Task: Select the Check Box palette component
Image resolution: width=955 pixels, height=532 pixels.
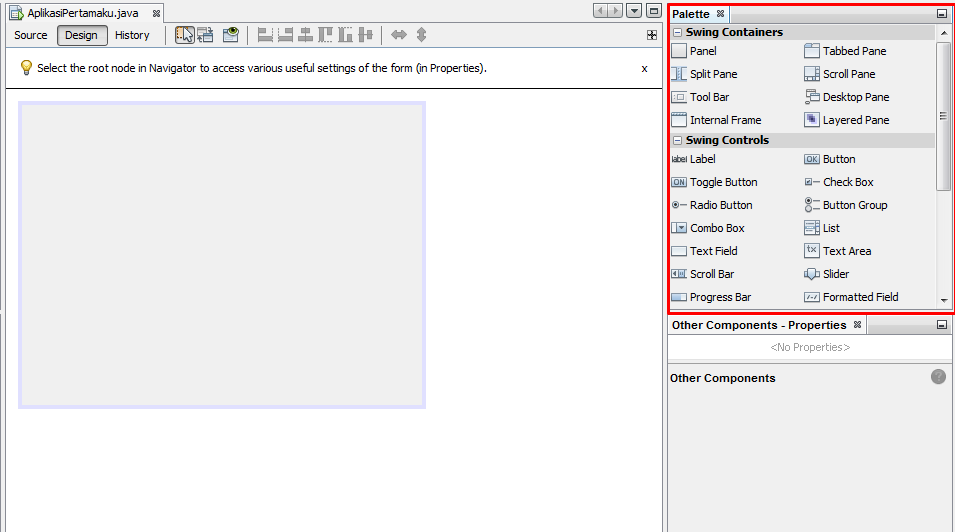Action: pyautogui.click(x=839, y=182)
